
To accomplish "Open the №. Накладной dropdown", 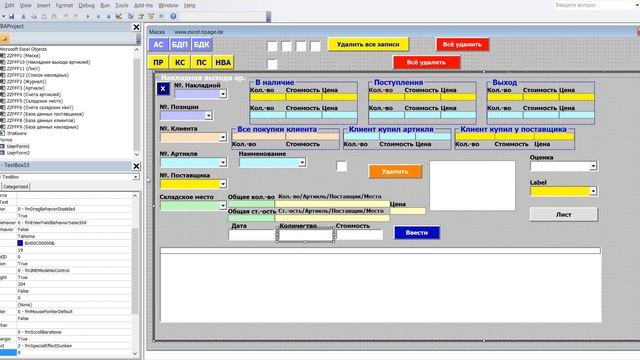I will pyautogui.click(x=223, y=94).
